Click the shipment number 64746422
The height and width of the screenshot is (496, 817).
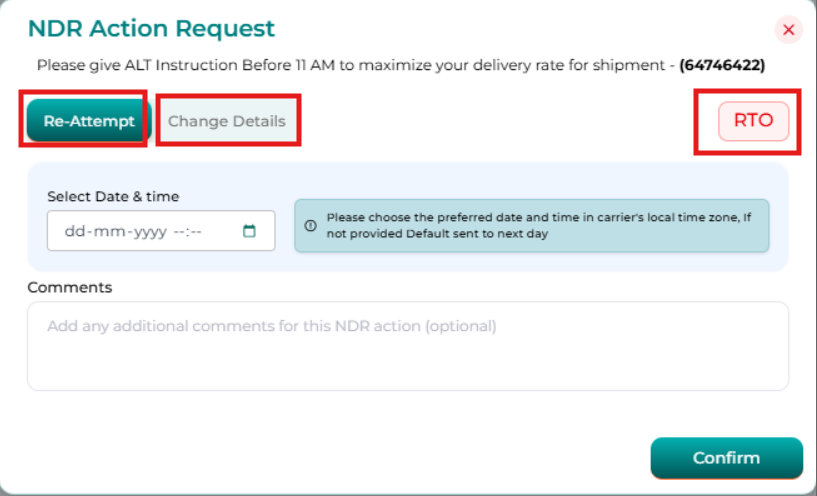click(722, 65)
